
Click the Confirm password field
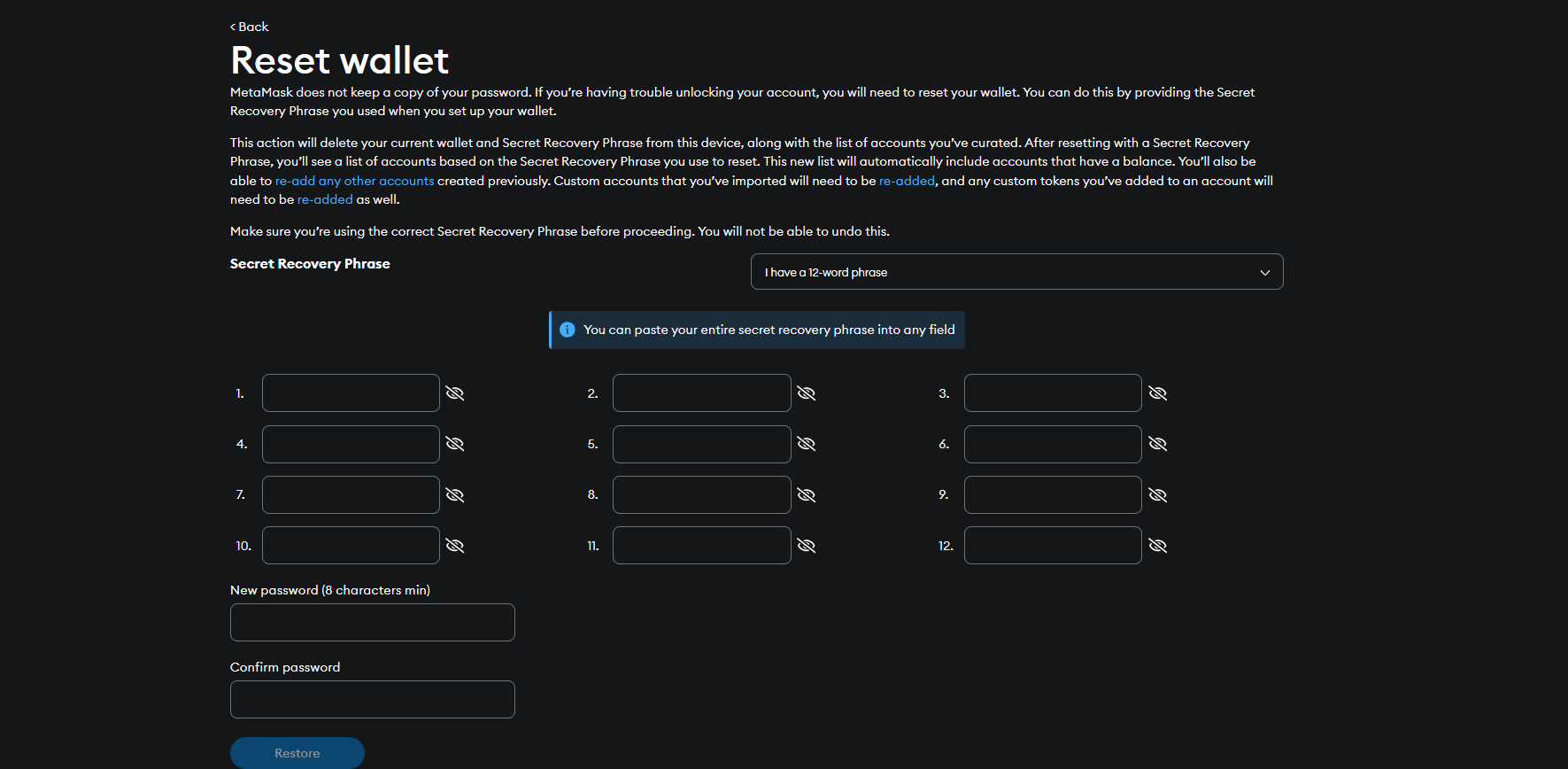pyautogui.click(x=372, y=699)
